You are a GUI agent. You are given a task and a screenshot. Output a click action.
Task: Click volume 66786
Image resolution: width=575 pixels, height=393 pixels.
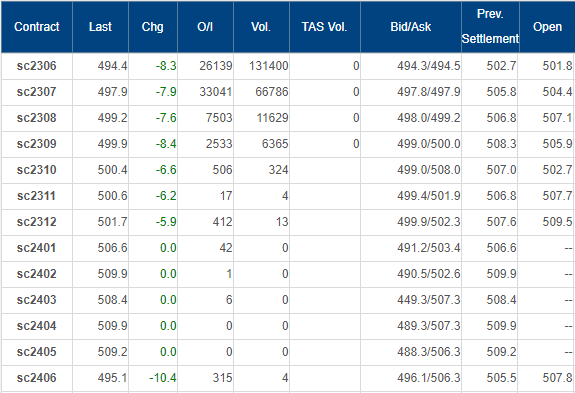272,92
